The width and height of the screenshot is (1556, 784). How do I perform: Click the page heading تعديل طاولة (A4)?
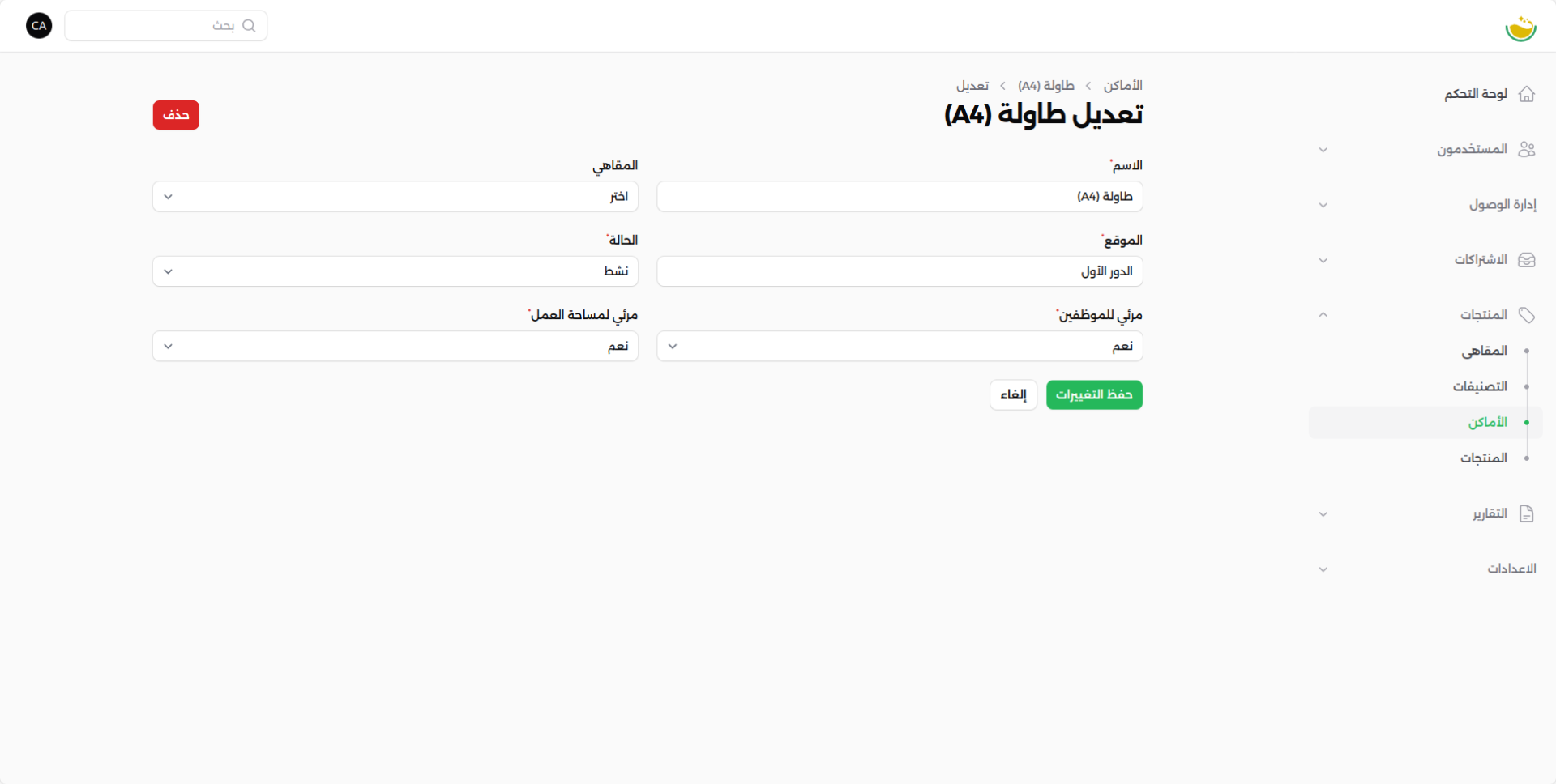tap(1044, 115)
